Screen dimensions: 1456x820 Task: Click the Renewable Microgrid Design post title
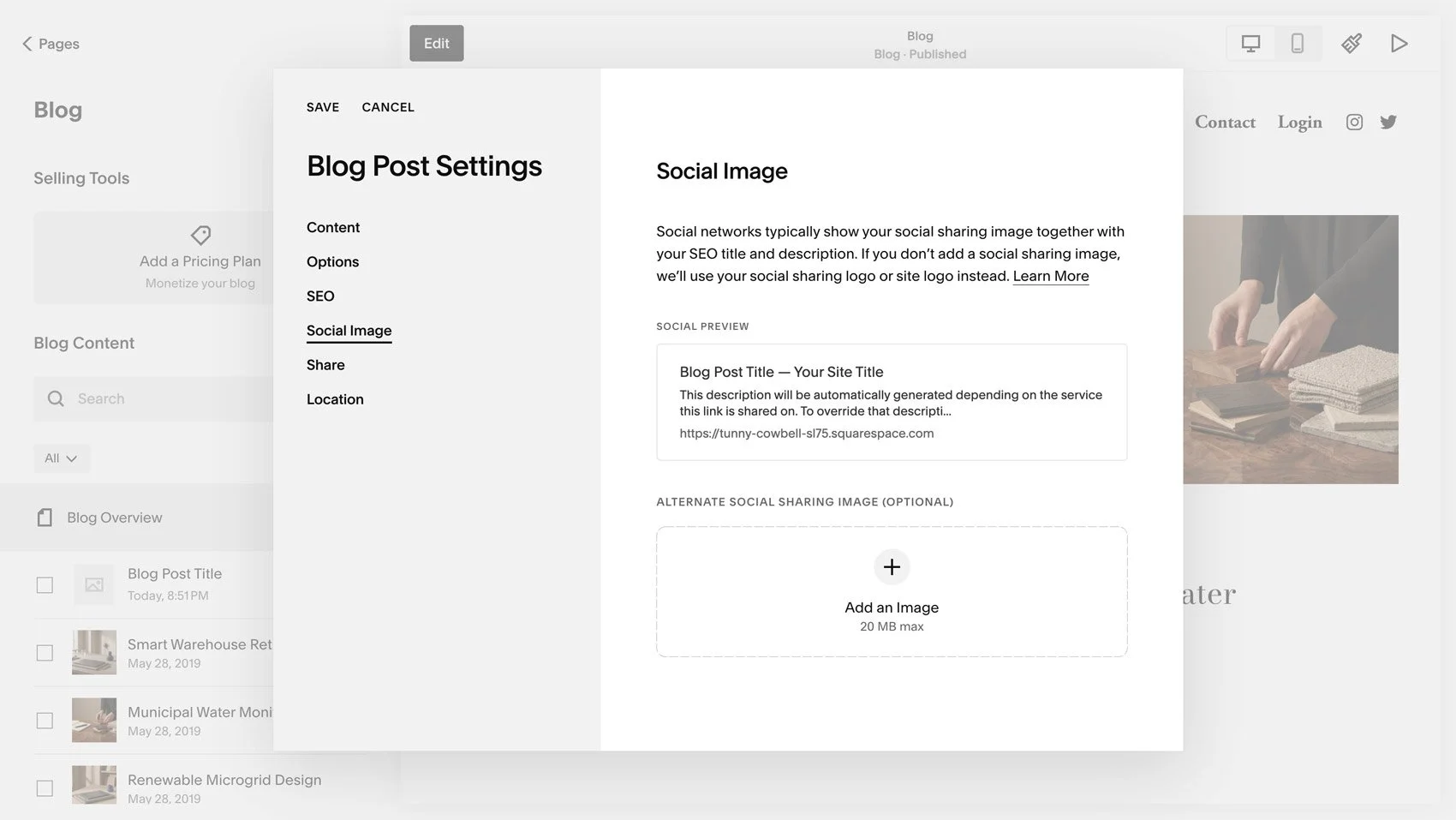point(224,780)
